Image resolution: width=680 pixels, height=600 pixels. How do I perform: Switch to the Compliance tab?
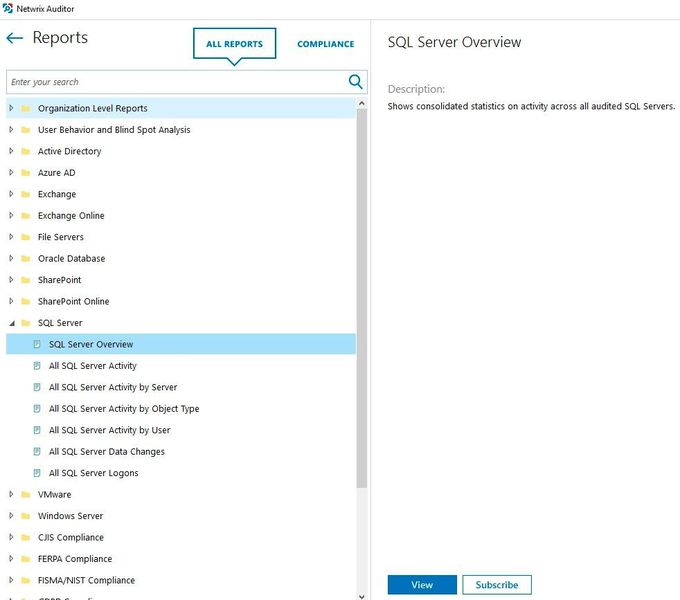point(326,44)
